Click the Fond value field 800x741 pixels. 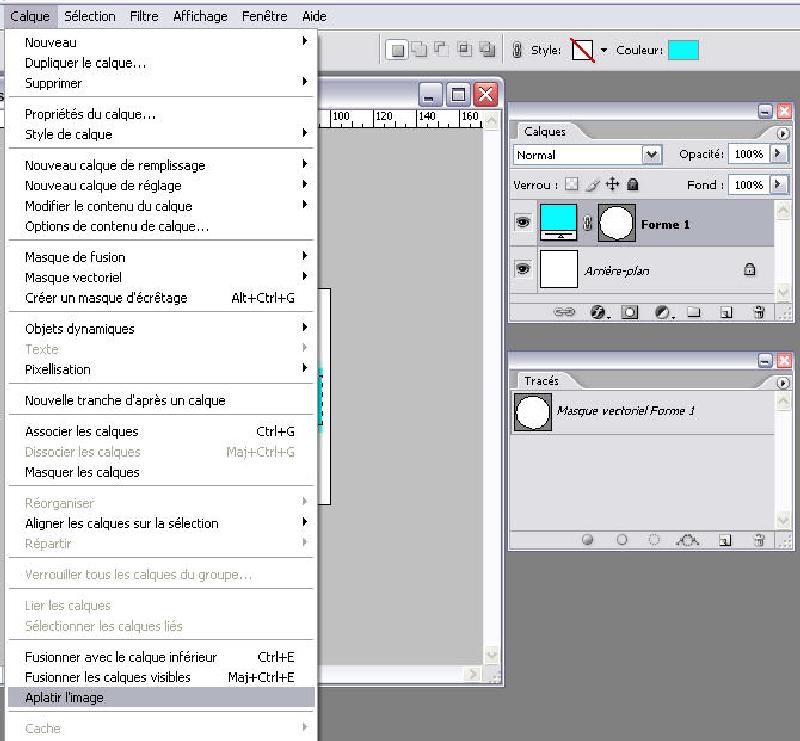point(749,184)
